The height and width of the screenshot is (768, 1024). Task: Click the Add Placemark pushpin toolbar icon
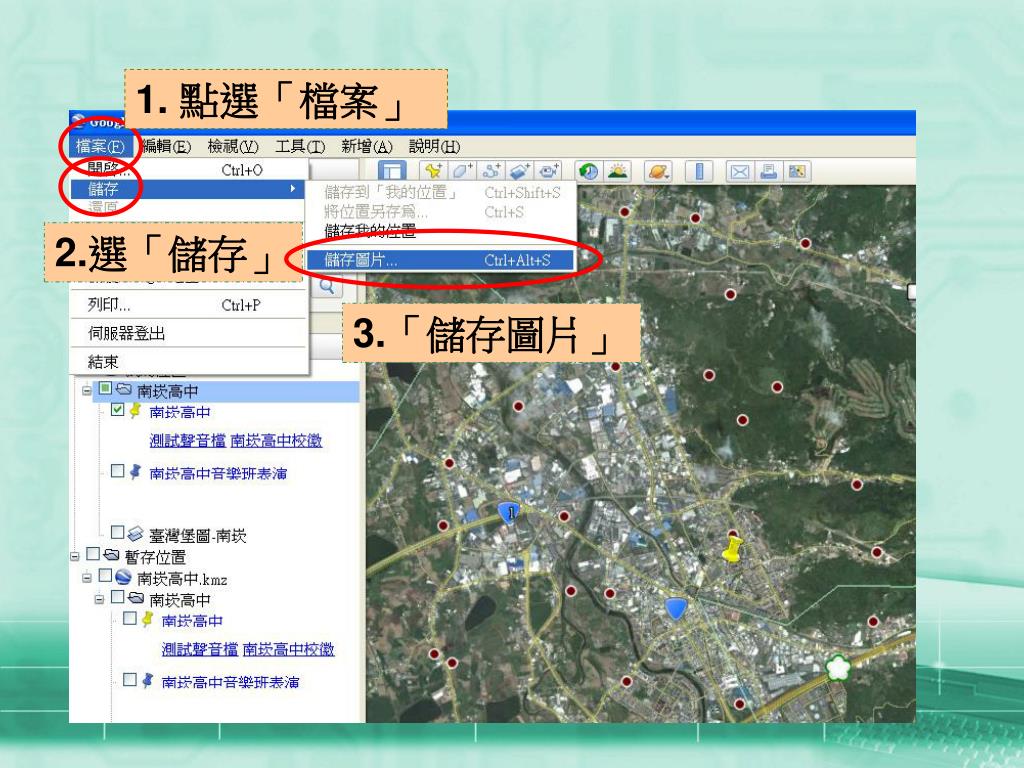tap(432, 171)
